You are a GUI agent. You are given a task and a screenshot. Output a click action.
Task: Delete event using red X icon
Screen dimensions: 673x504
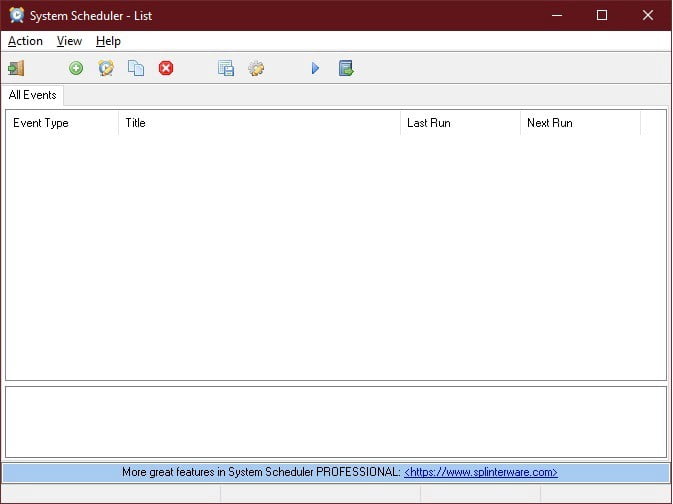click(x=166, y=68)
